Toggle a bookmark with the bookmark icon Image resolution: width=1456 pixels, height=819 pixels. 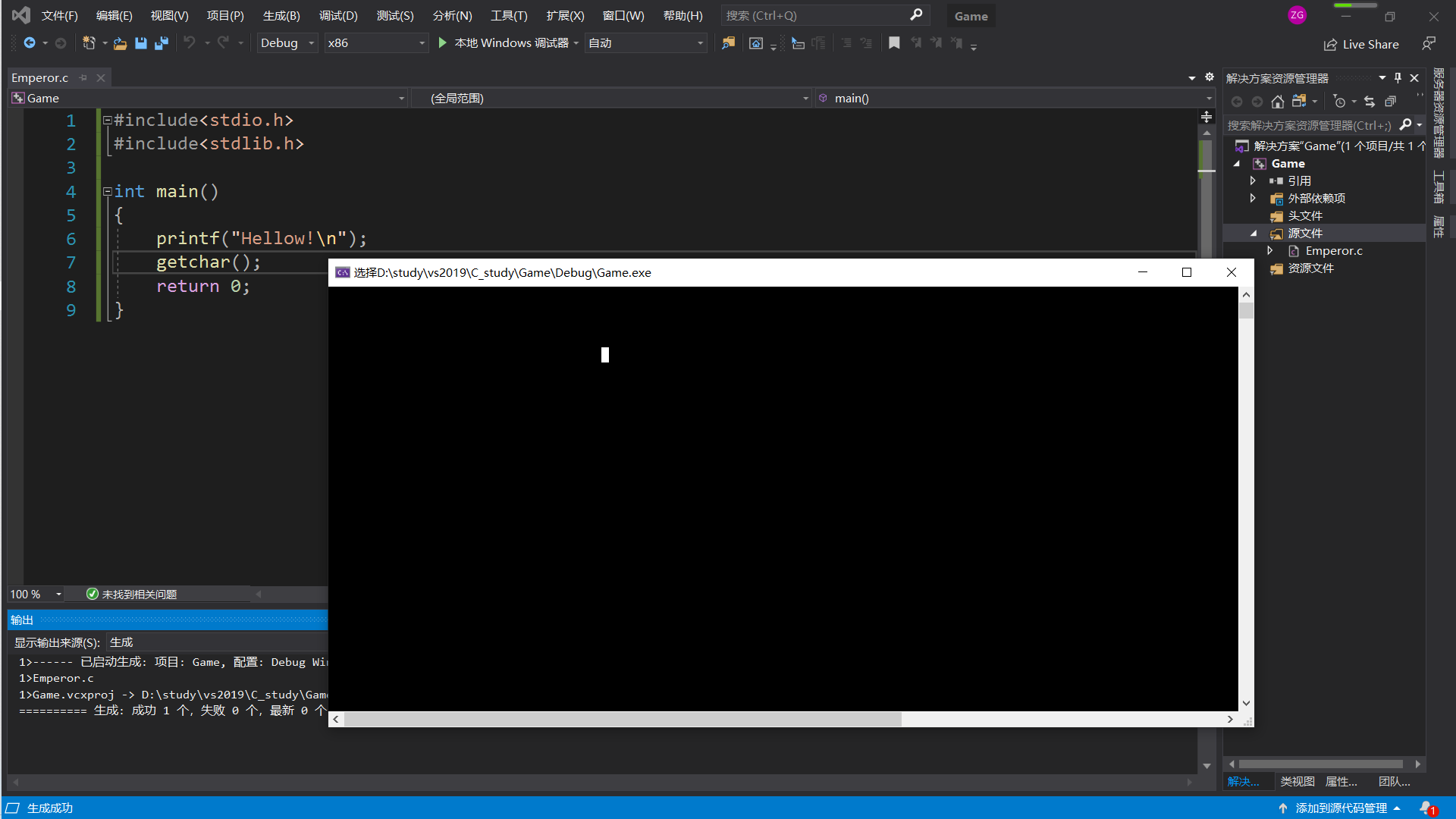pos(894,43)
